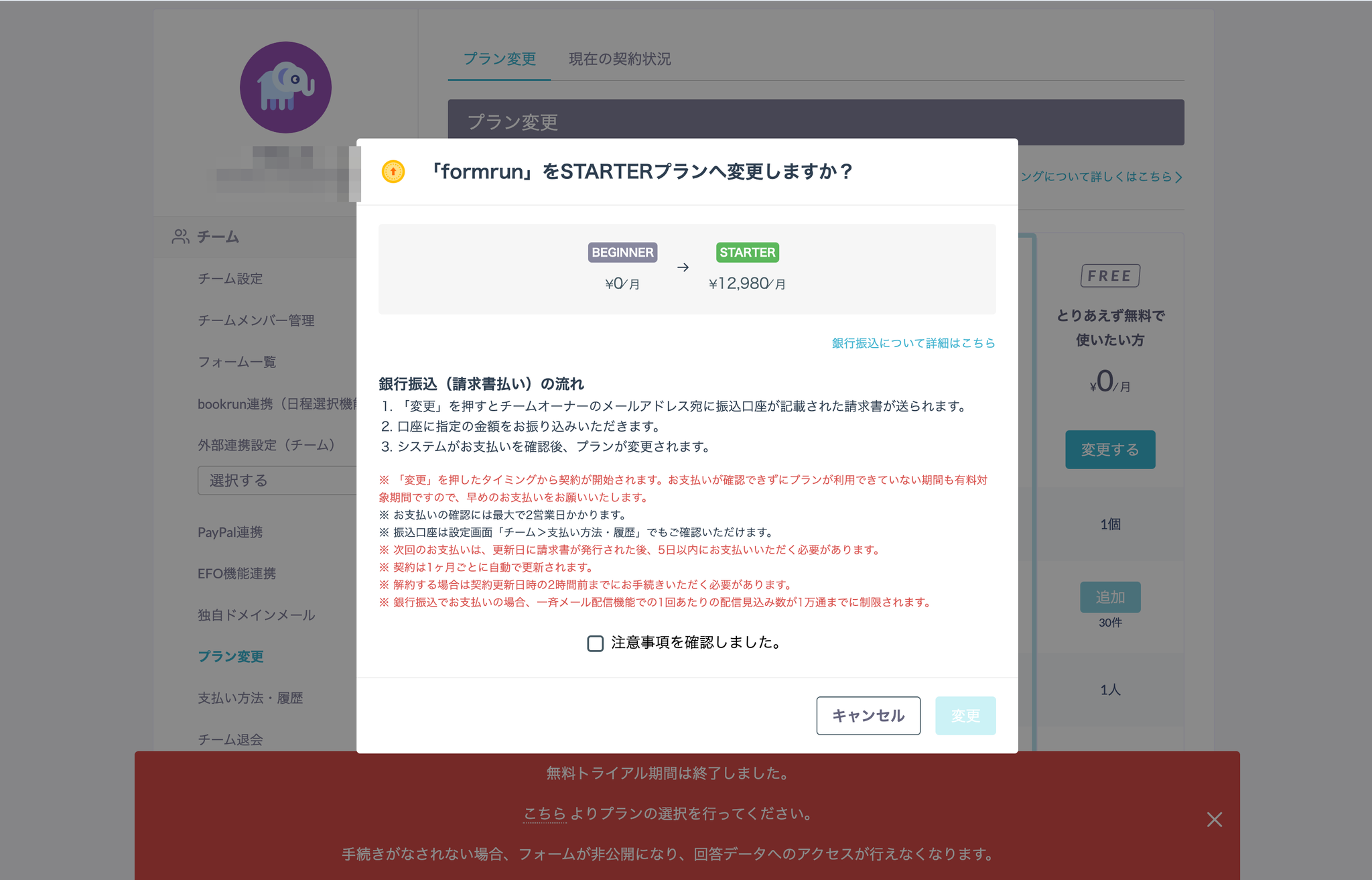The image size is (1372, 880).
Task: Check the 注意事項を確認しました checkbox
Action: 595,643
